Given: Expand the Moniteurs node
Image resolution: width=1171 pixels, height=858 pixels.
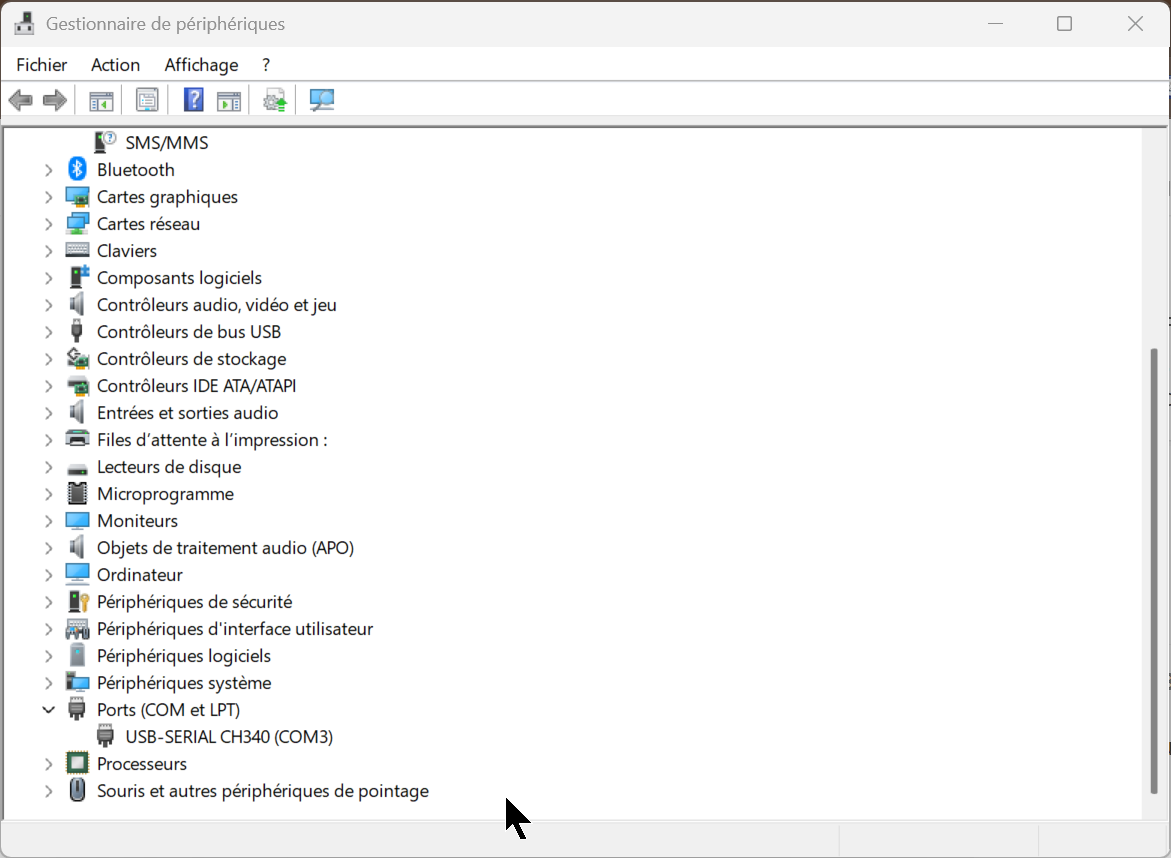Looking at the screenshot, I should pyautogui.click(x=49, y=520).
